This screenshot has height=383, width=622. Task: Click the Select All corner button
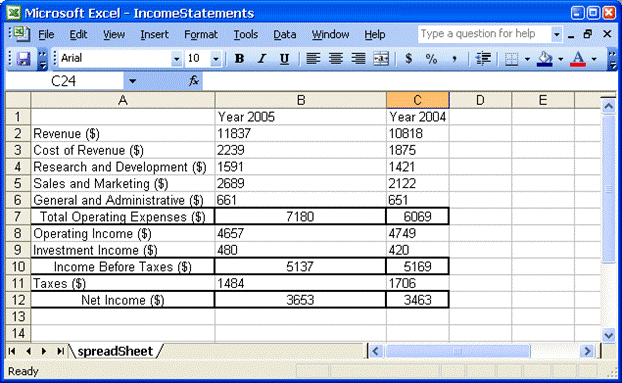click(18, 100)
